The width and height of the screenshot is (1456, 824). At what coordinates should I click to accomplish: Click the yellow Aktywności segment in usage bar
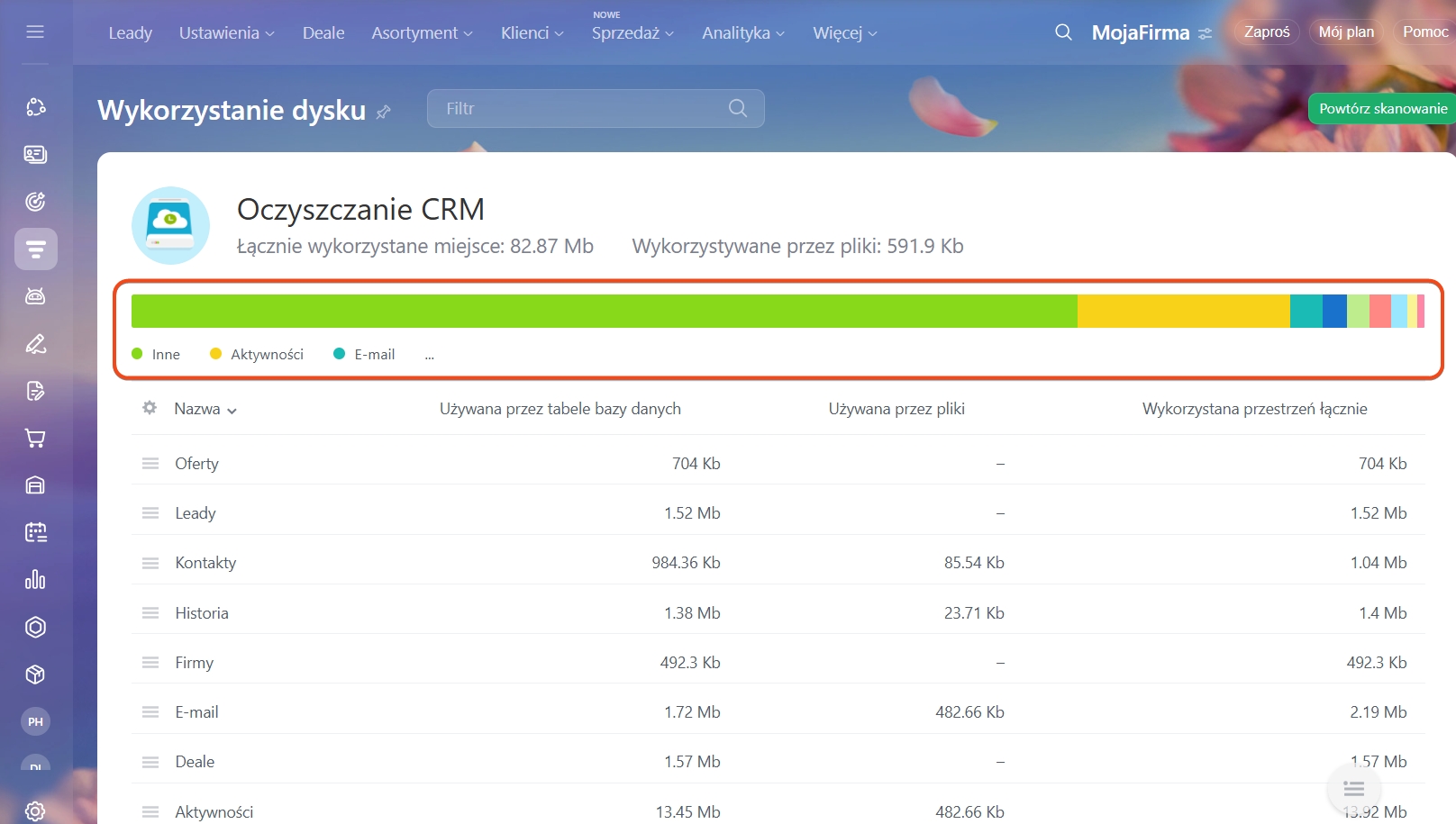pyautogui.click(x=1183, y=311)
